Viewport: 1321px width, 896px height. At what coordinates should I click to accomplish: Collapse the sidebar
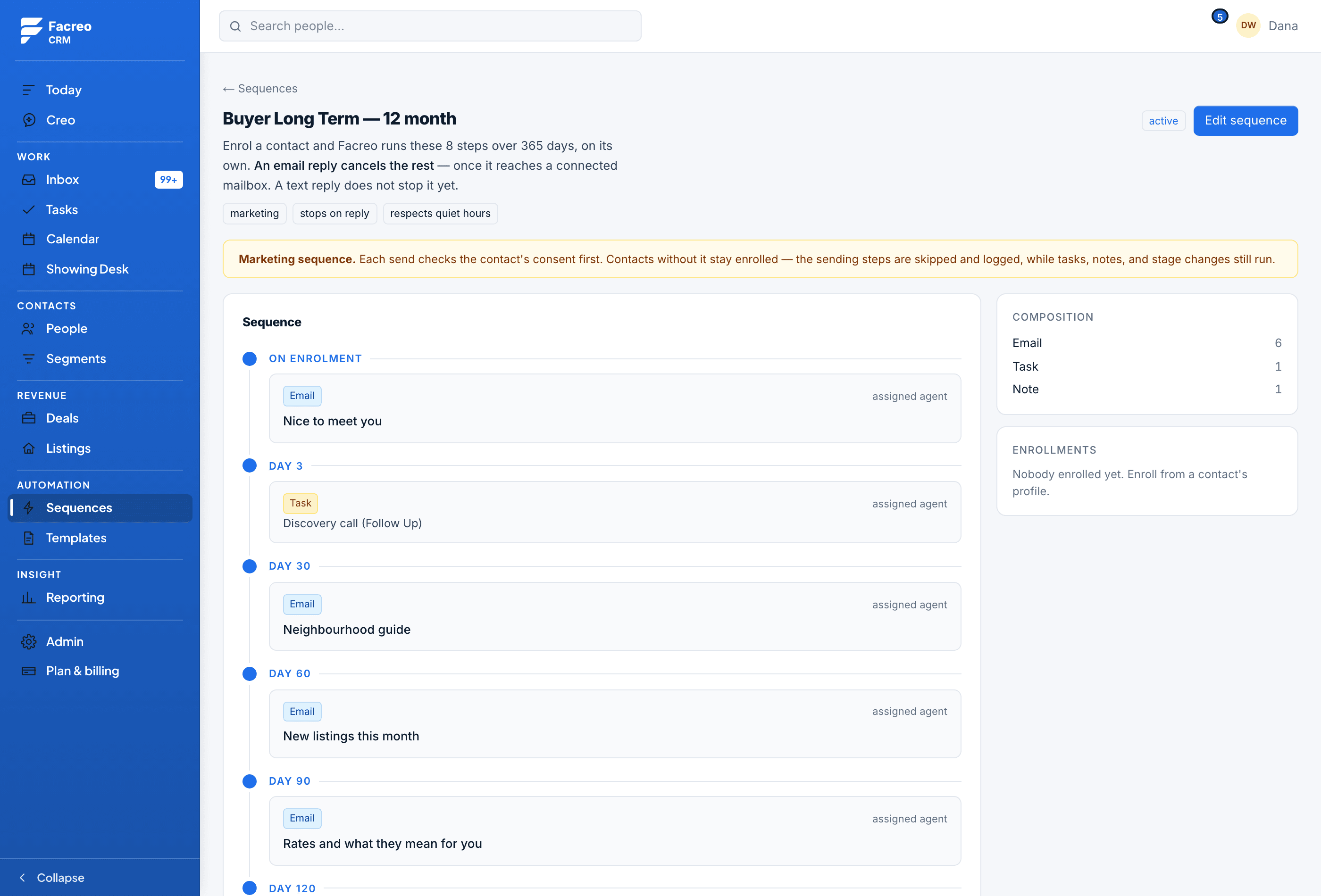click(52, 878)
